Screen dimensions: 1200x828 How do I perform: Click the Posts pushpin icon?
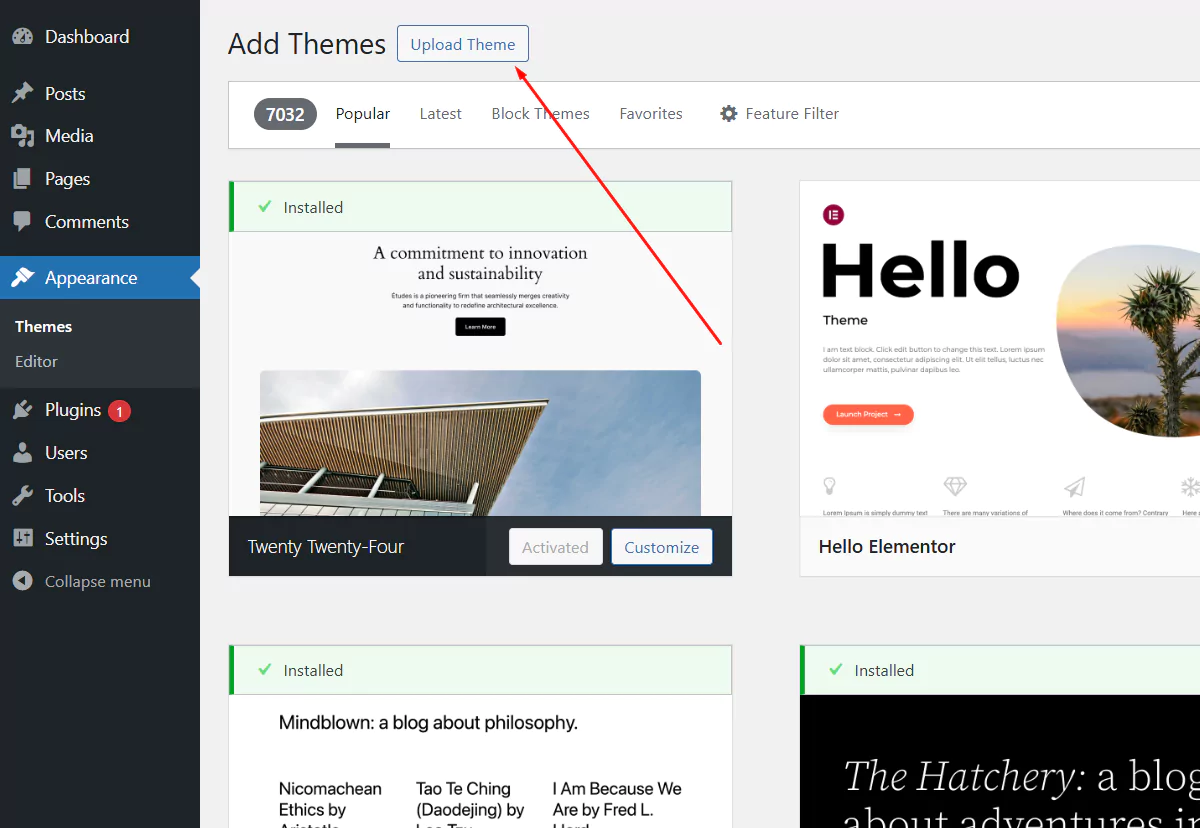[x=22, y=94]
